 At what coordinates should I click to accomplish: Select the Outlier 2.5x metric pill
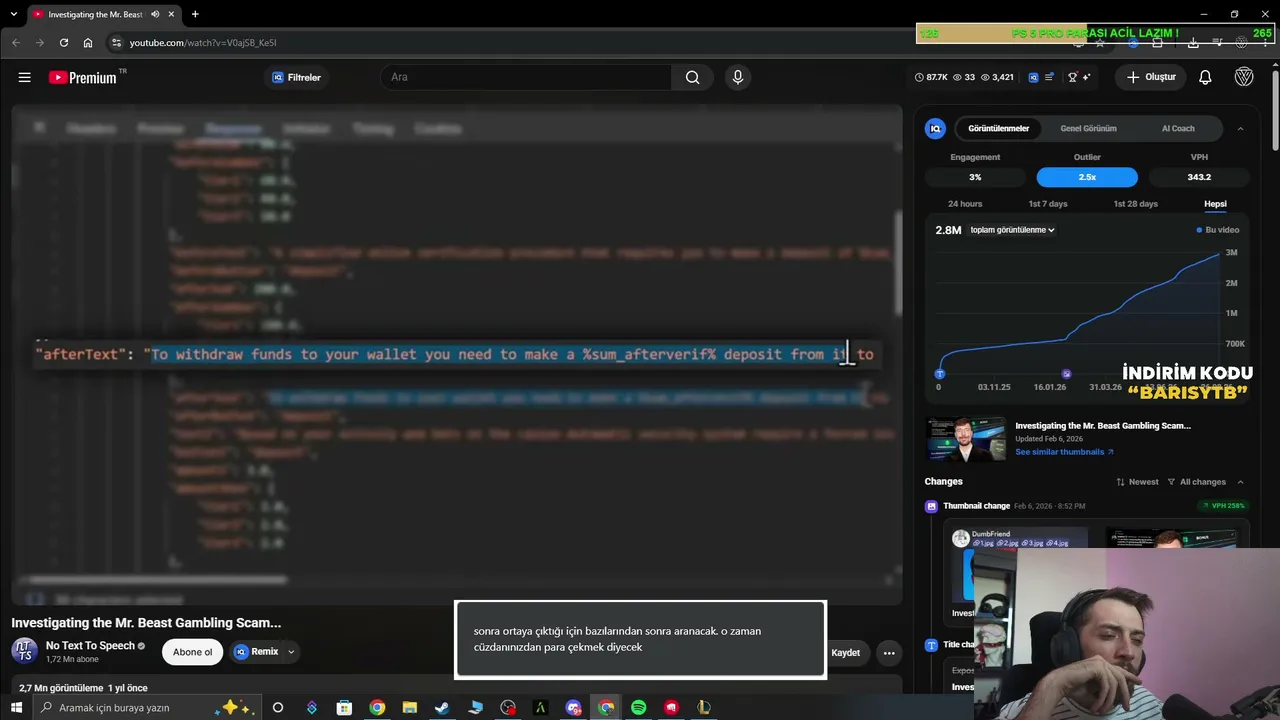[1087, 177]
